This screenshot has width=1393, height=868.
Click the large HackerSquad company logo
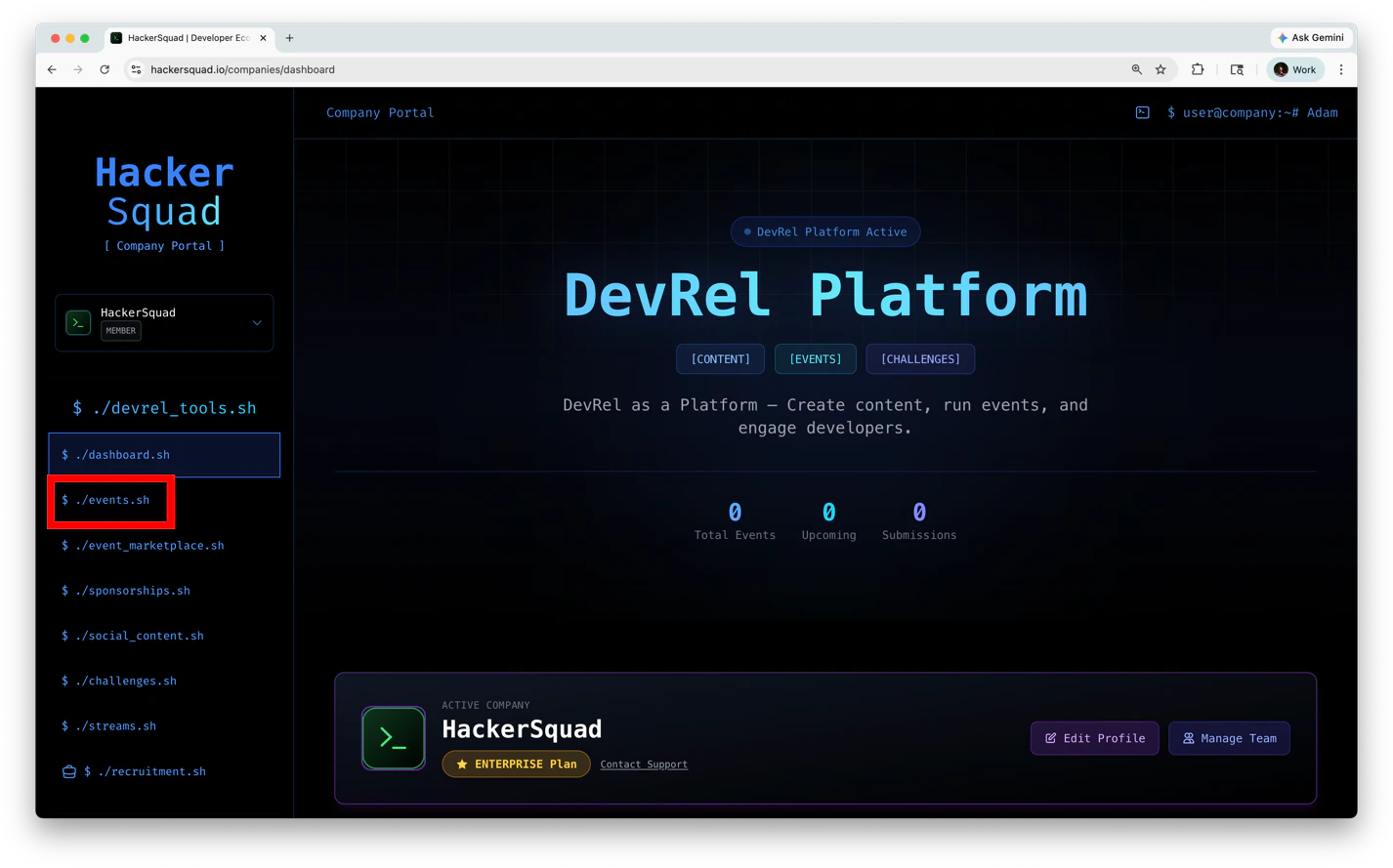pos(394,738)
